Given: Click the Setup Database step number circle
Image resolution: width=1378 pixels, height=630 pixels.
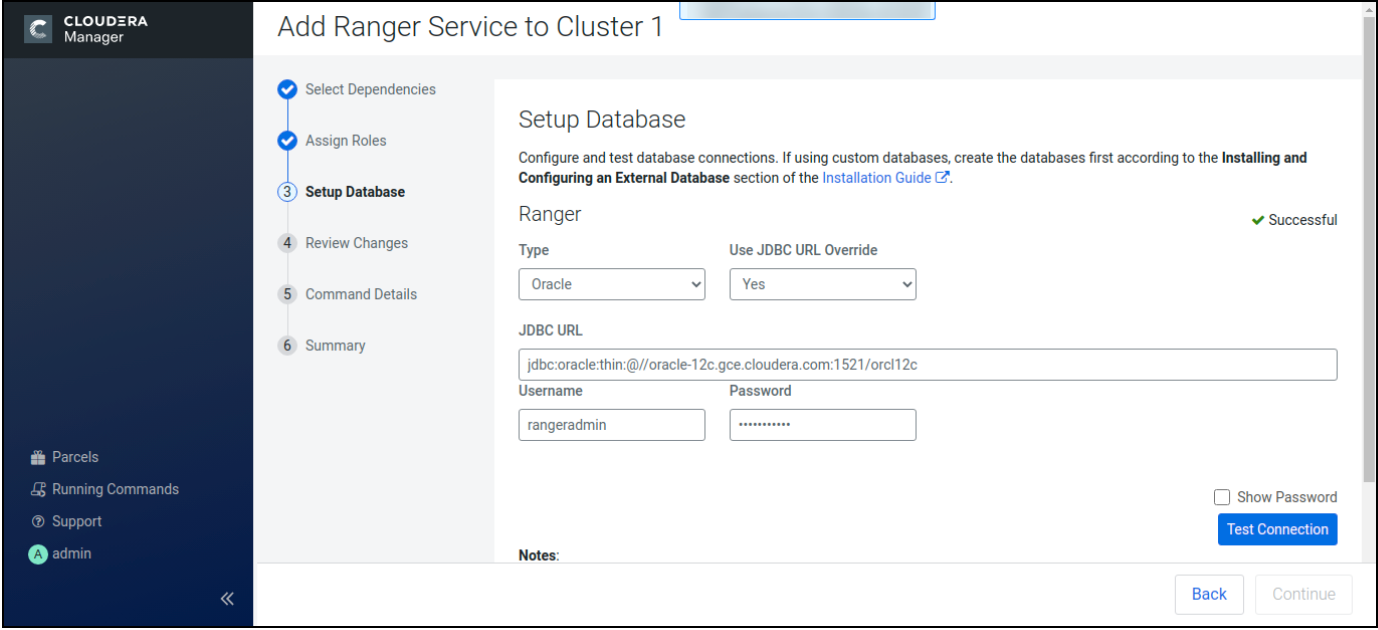Looking at the screenshot, I should coord(287,191).
